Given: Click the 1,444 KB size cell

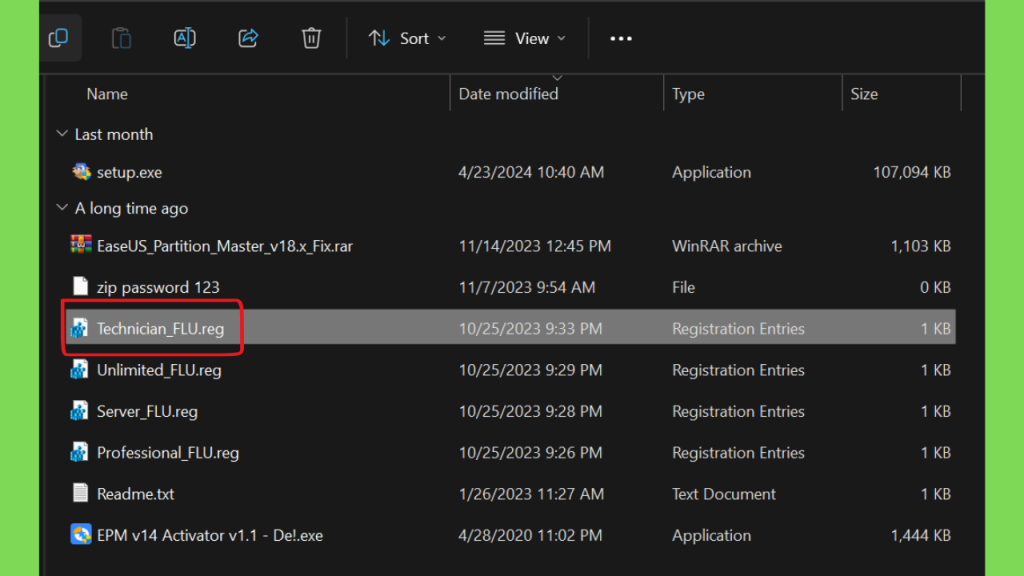Looking at the screenshot, I should [x=921, y=536].
